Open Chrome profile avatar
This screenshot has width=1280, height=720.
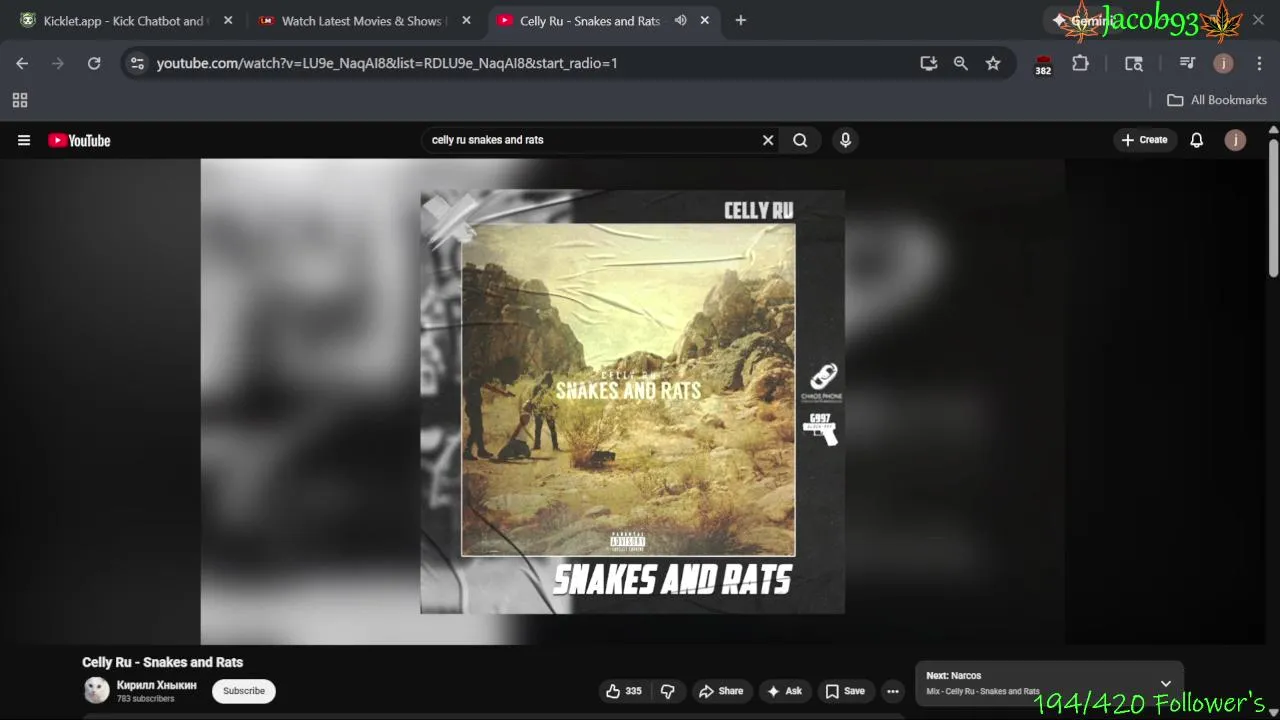[1223, 63]
